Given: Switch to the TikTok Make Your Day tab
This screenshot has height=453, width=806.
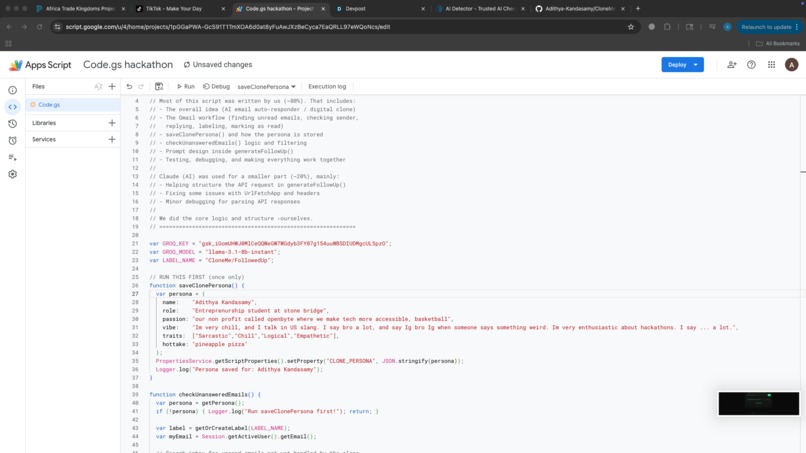Looking at the screenshot, I should click(179, 9).
